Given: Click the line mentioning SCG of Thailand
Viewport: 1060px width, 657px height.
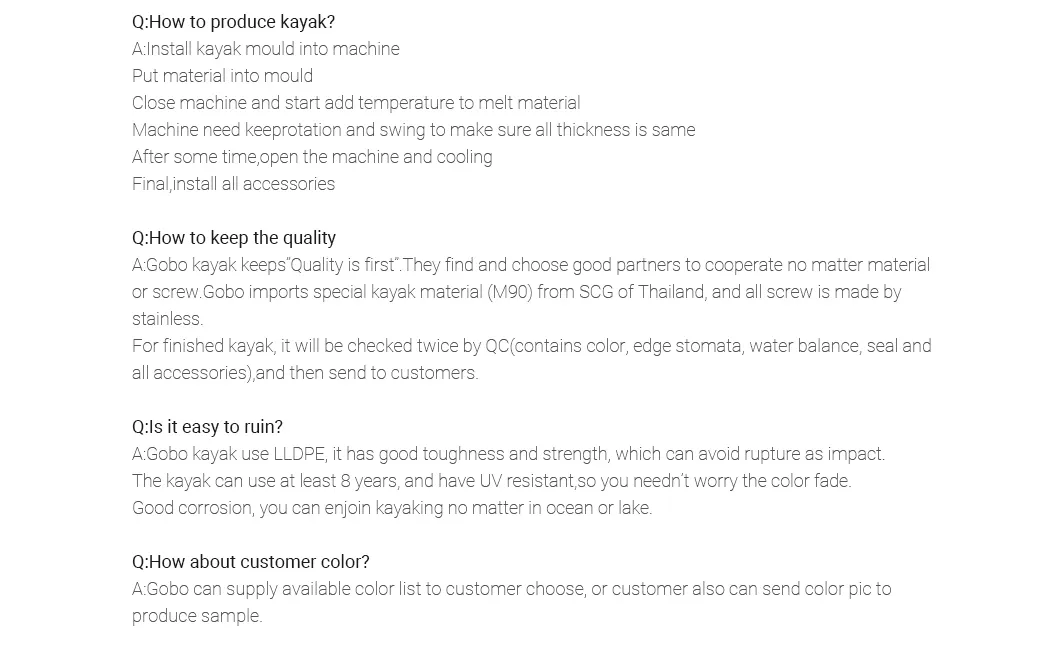Looking at the screenshot, I should (x=517, y=292).
